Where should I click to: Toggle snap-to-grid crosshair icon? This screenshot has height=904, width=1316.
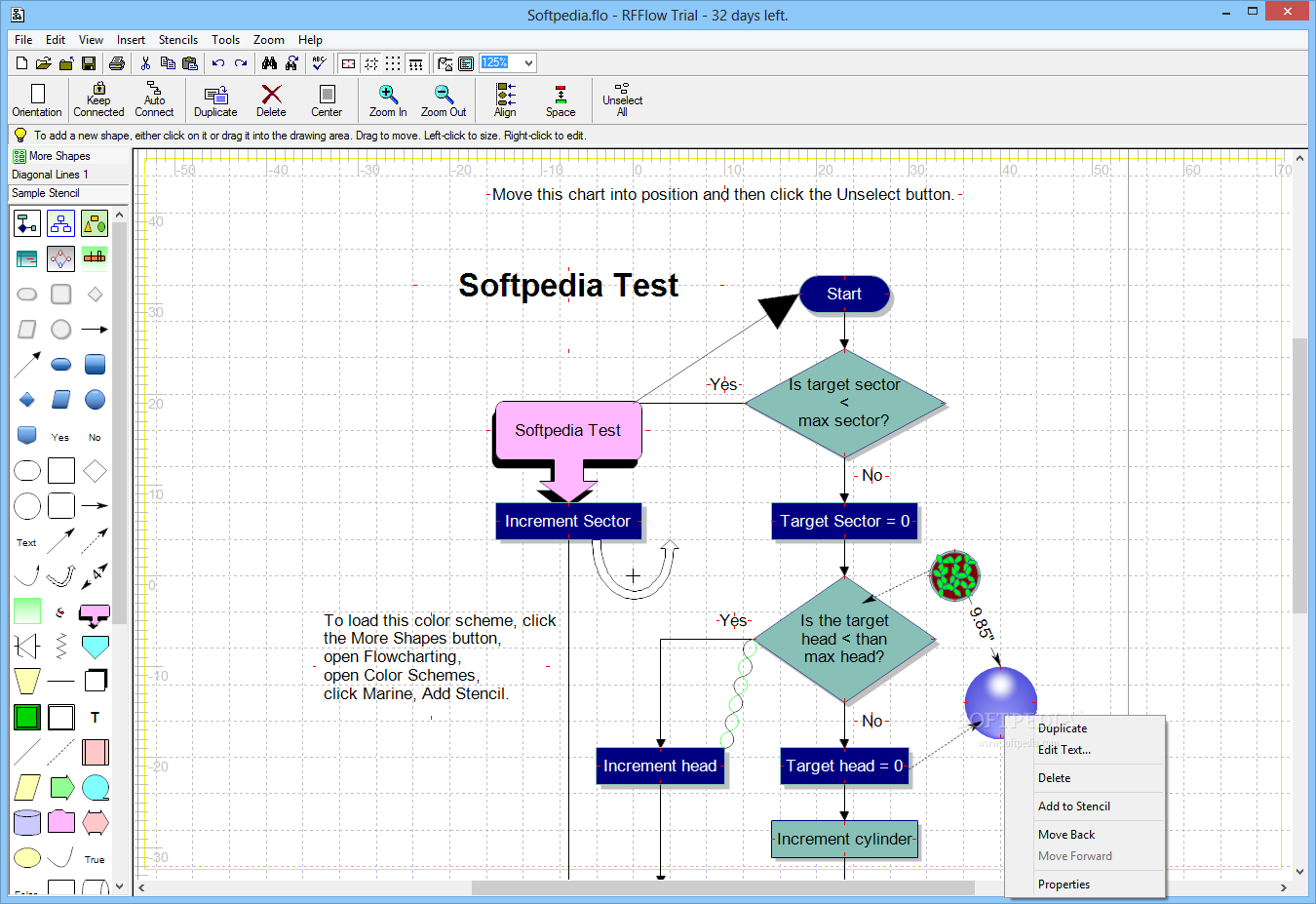[371, 63]
